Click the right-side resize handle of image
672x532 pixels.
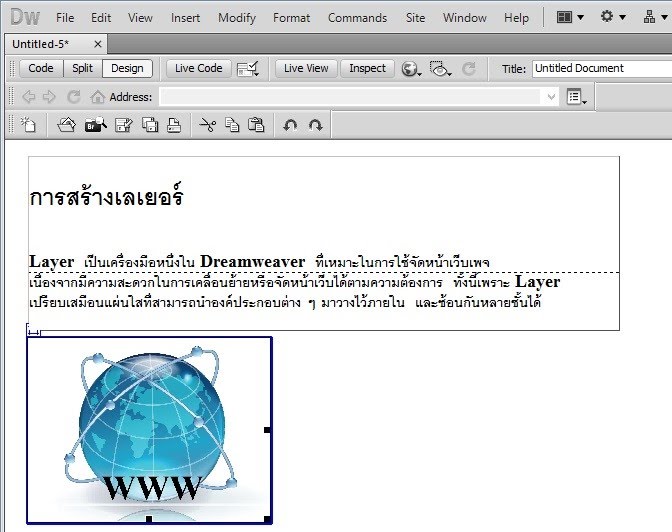(x=267, y=430)
